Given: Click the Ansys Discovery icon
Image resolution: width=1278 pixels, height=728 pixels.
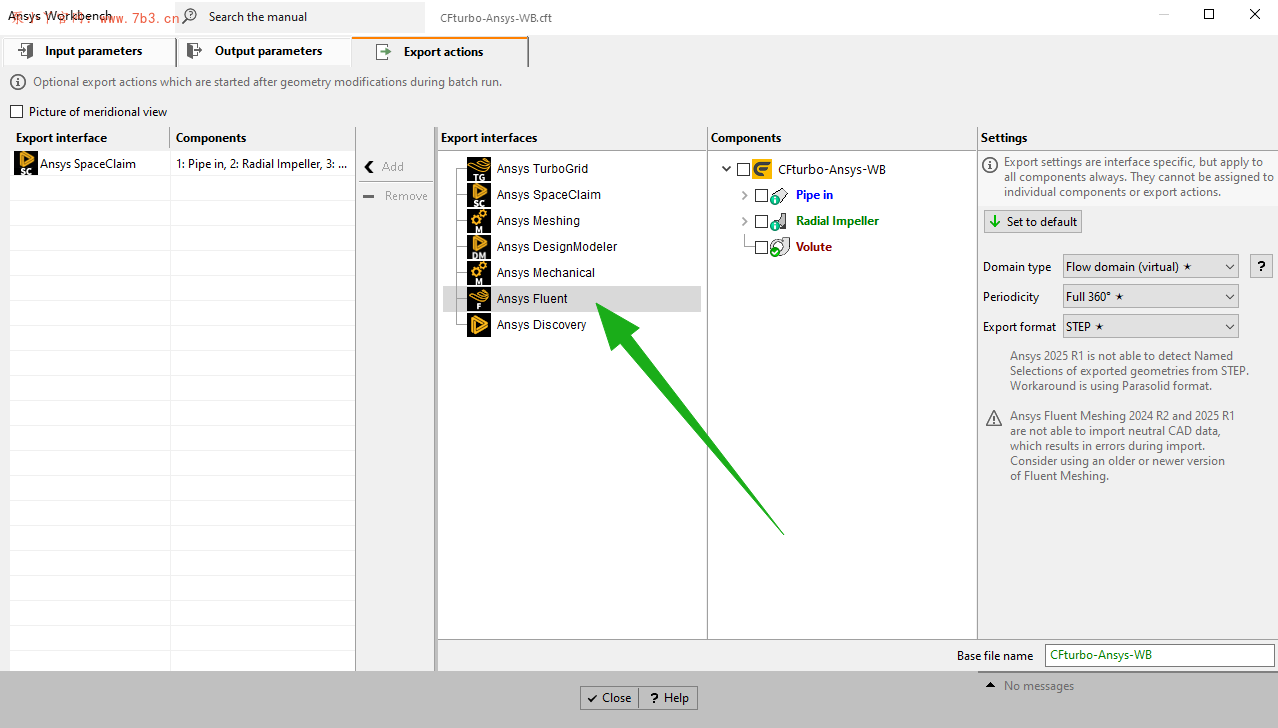Looking at the screenshot, I should (x=479, y=325).
